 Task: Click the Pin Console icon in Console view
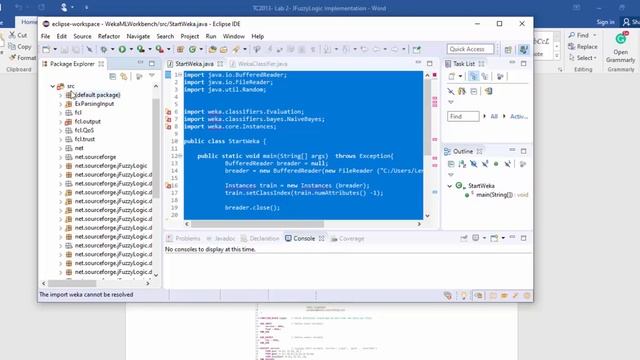point(464,238)
